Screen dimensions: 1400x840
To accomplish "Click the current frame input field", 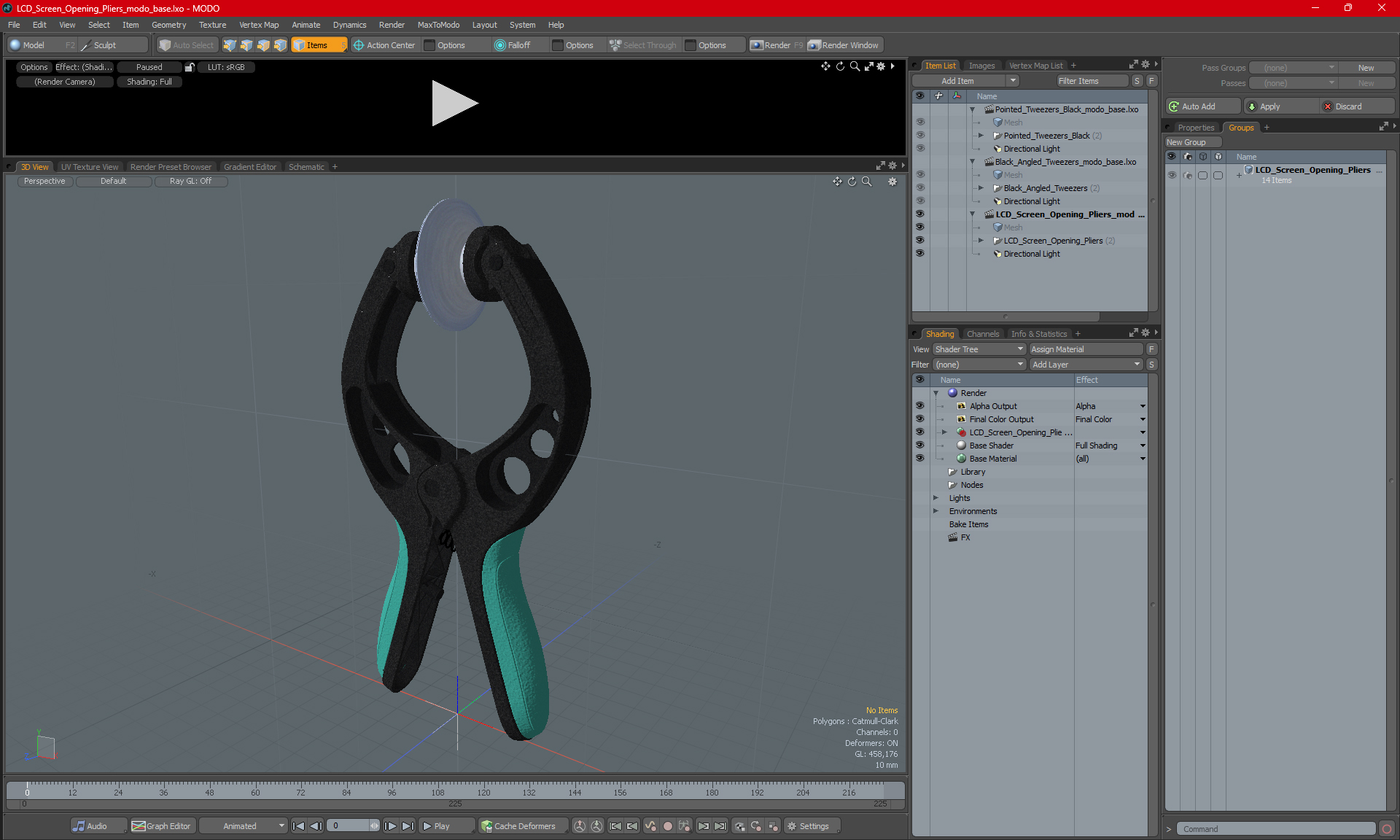I will point(349,826).
